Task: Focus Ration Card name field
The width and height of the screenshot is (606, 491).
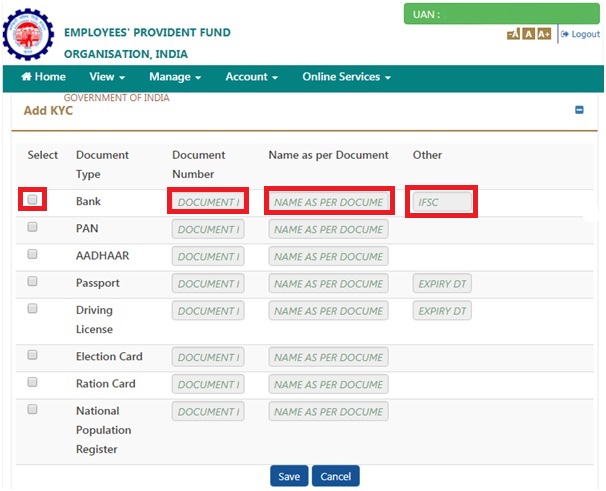Action: 329,384
